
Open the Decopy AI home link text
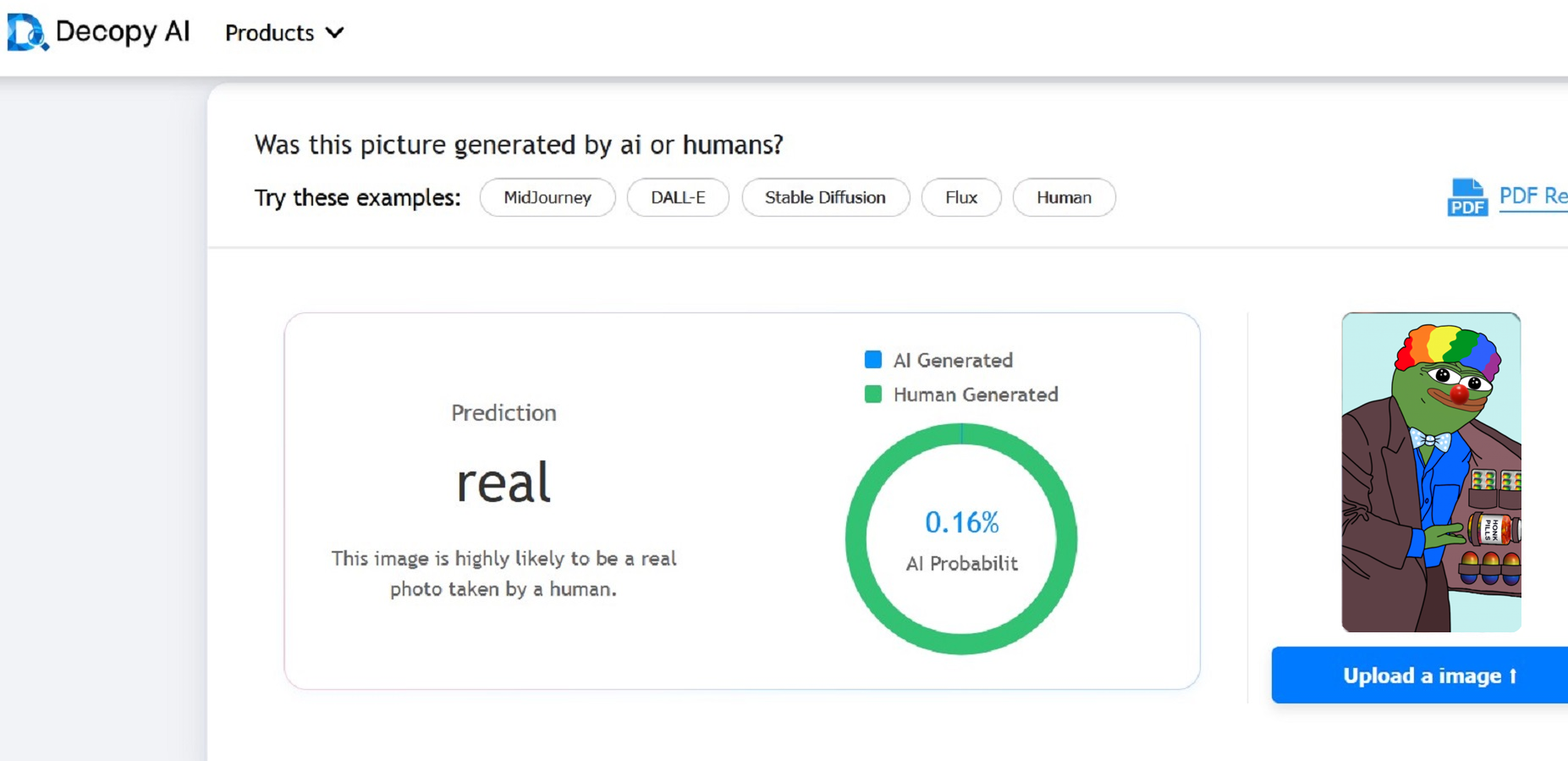(123, 31)
